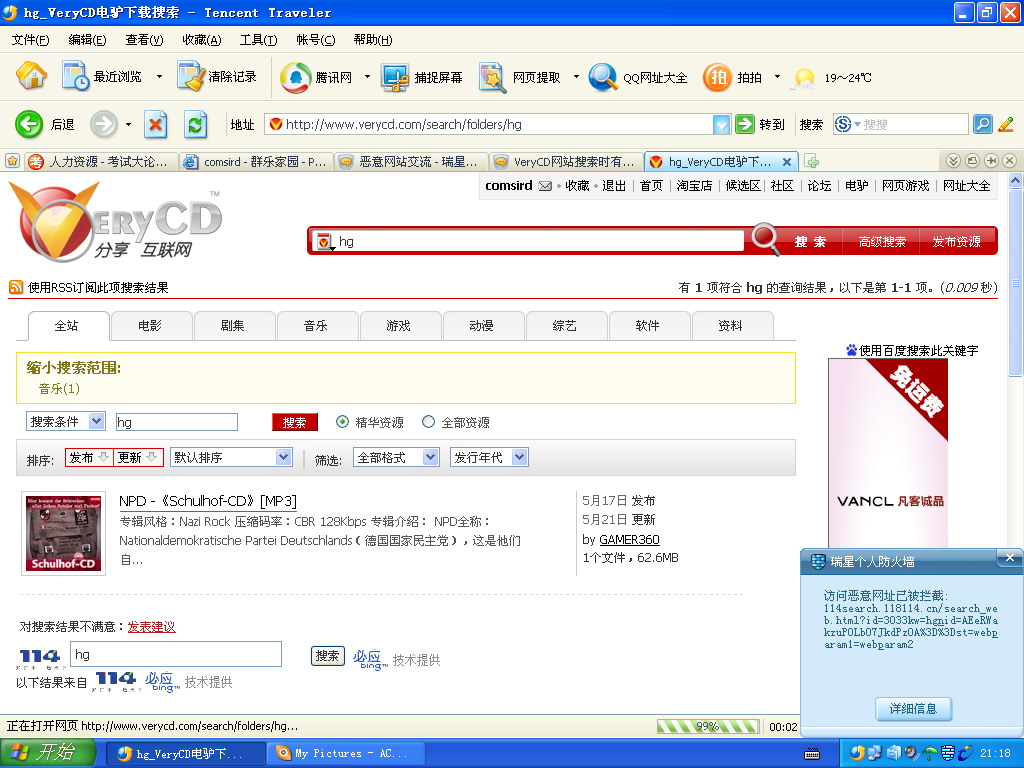Expand recent browsing dropdown arrow
1024x768 pixels.
(159, 76)
